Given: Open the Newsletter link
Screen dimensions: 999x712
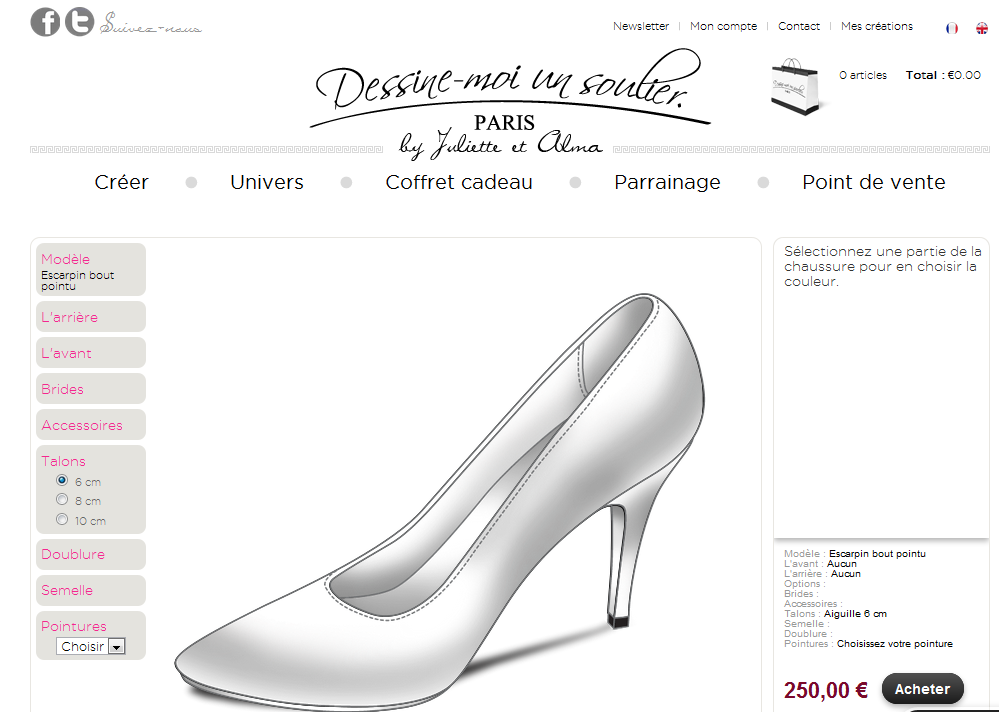Looking at the screenshot, I should tap(641, 27).
